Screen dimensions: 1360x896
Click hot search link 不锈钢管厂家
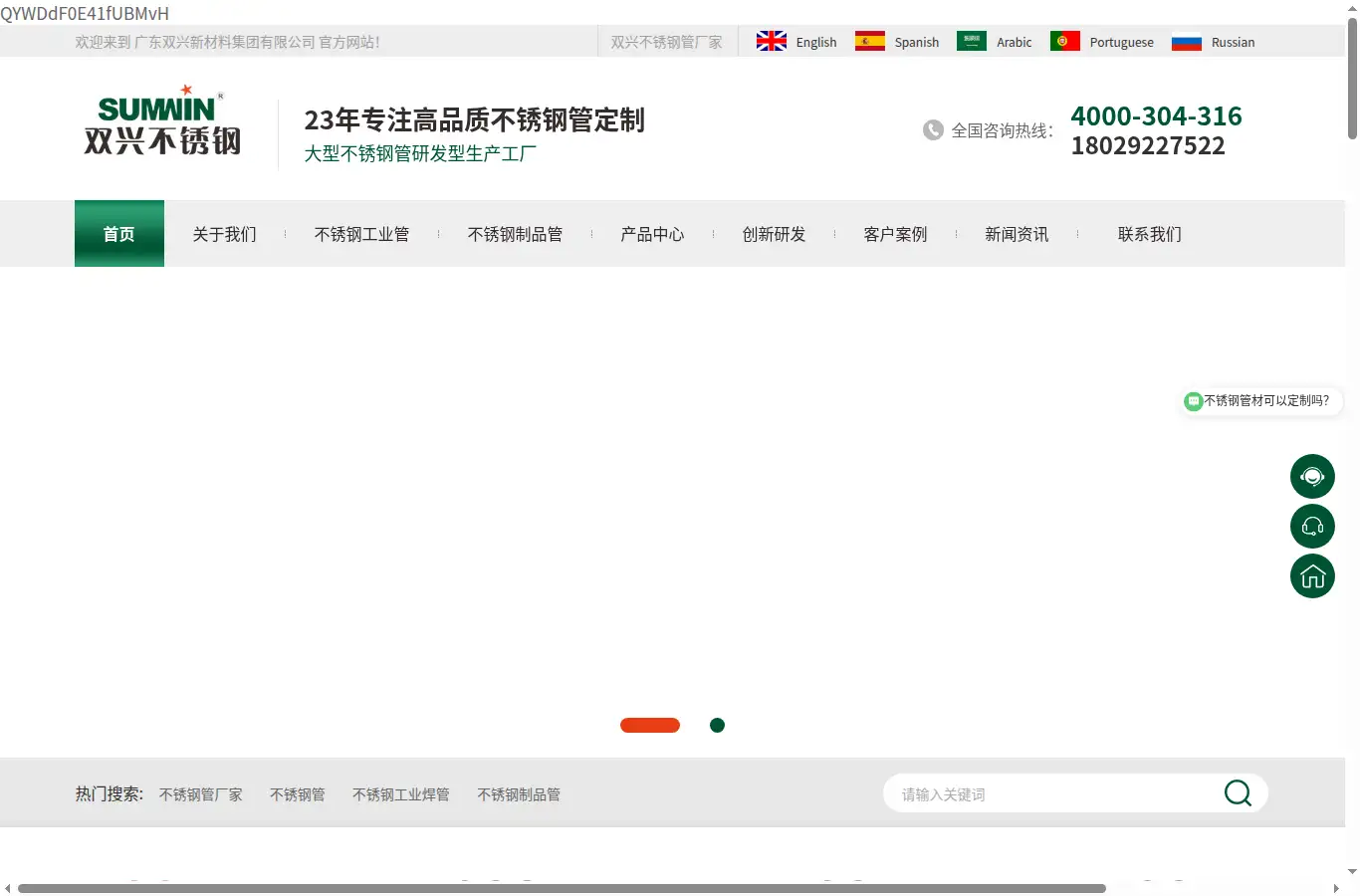click(201, 794)
